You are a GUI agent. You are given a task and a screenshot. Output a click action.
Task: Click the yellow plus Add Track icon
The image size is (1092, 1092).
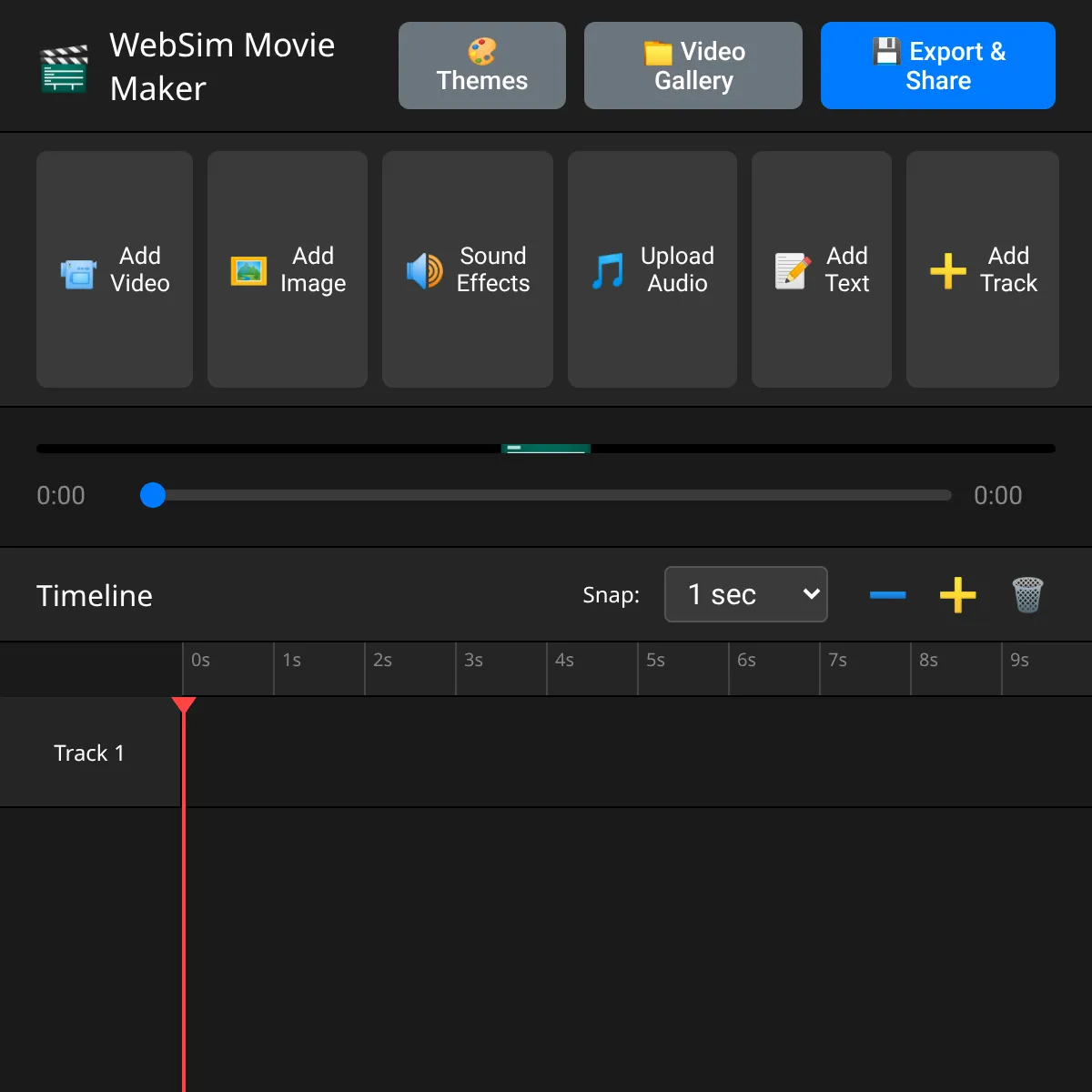948,271
